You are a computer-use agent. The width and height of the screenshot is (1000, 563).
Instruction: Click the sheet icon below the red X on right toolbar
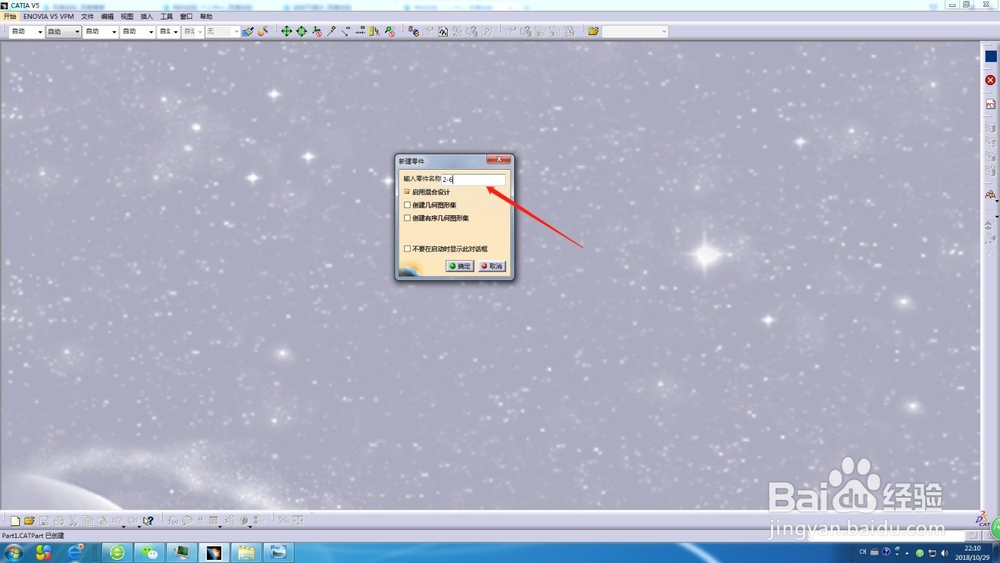coord(990,104)
